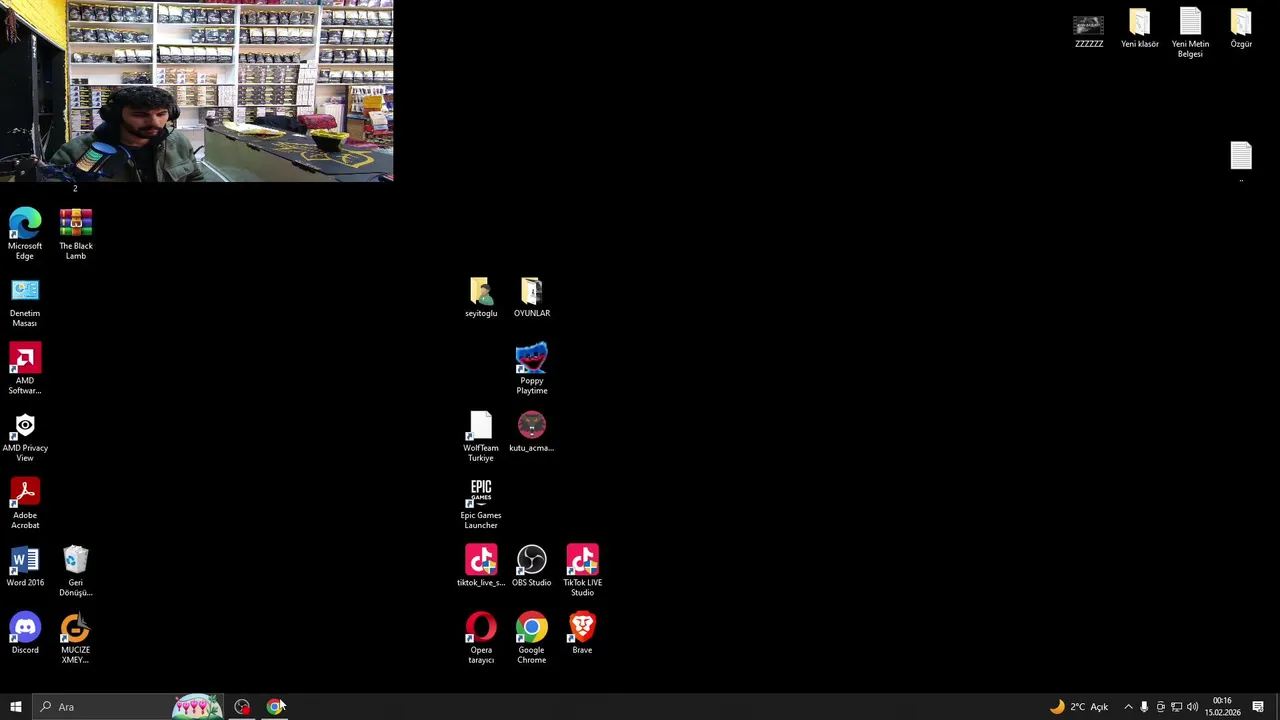Switch to the recording app on taskbar

pos(242,707)
